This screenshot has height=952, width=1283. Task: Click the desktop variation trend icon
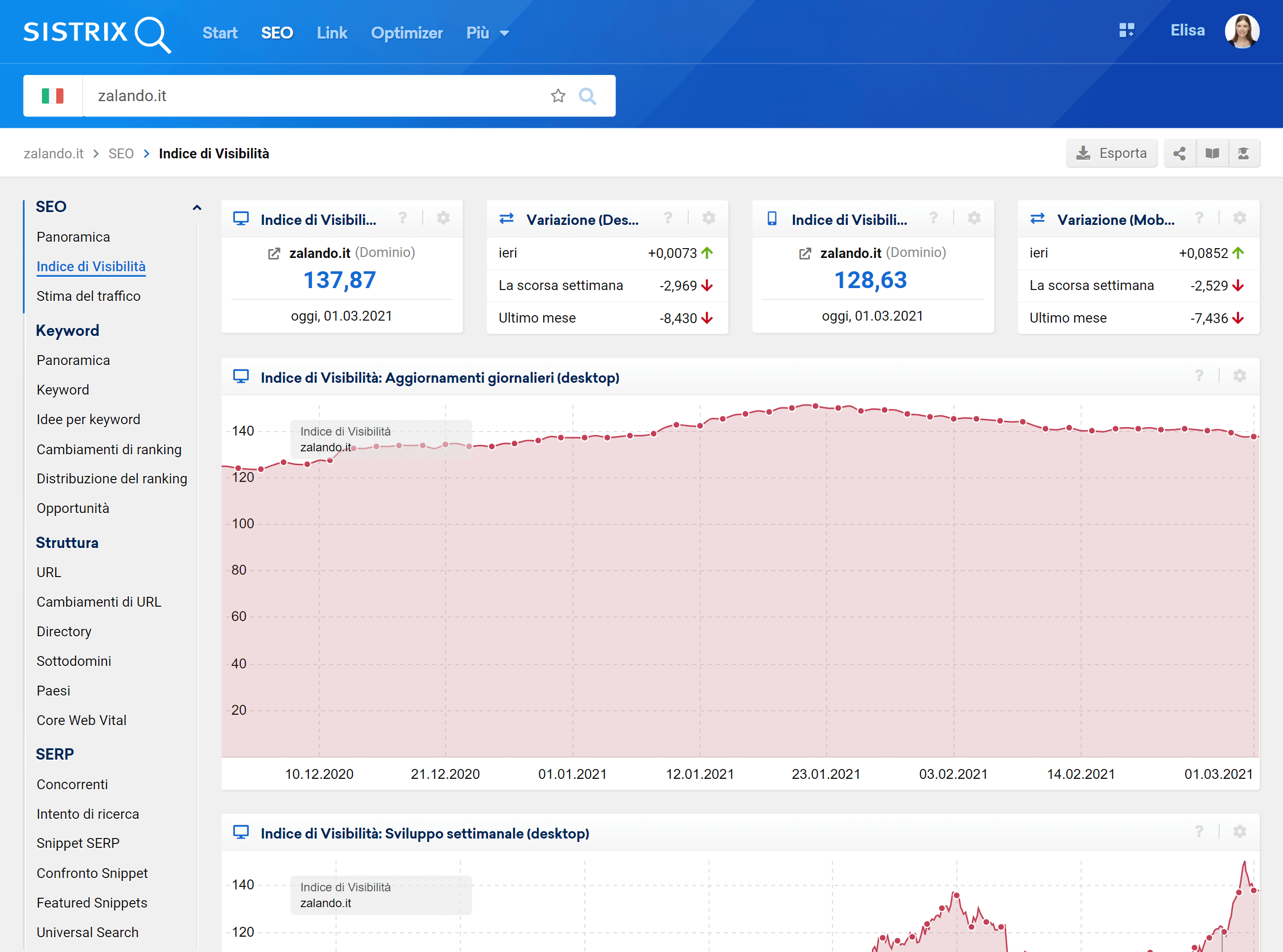coord(507,220)
